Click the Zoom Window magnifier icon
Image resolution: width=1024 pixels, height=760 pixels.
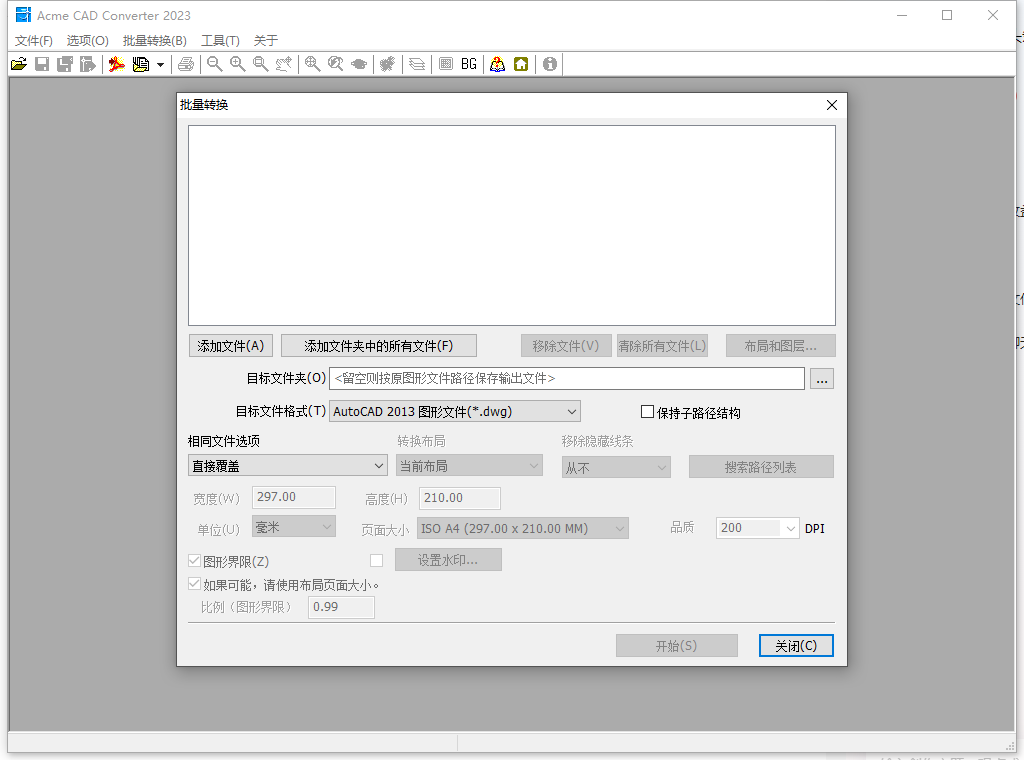(261, 64)
